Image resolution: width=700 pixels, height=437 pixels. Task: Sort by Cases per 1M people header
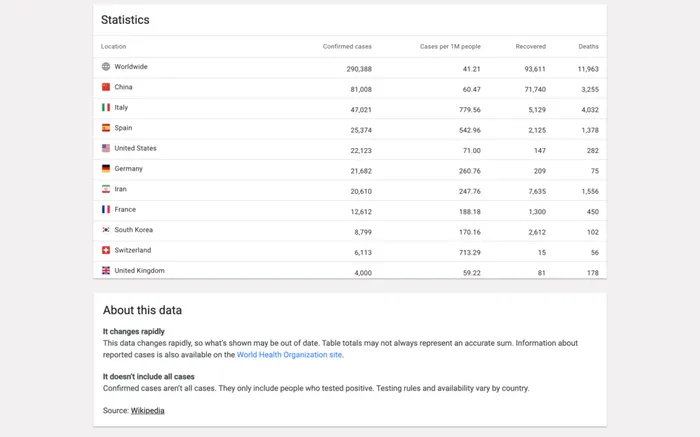[450, 46]
